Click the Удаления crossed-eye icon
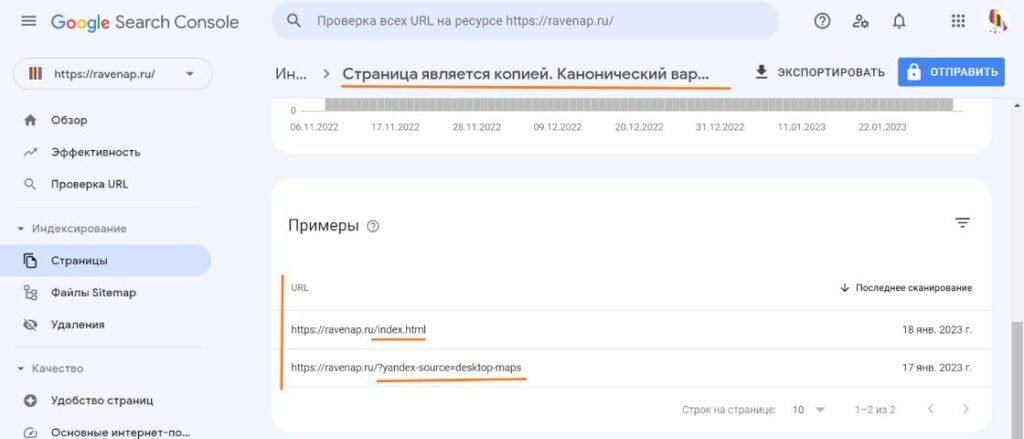 (x=30, y=325)
